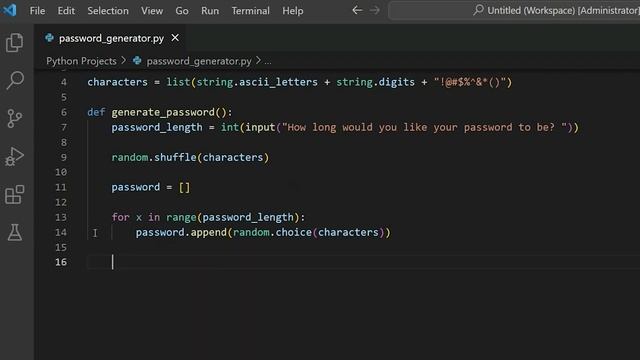Viewport: 640px width, 360px height.
Task: Open the Source Control view icon
Action: coord(15,118)
